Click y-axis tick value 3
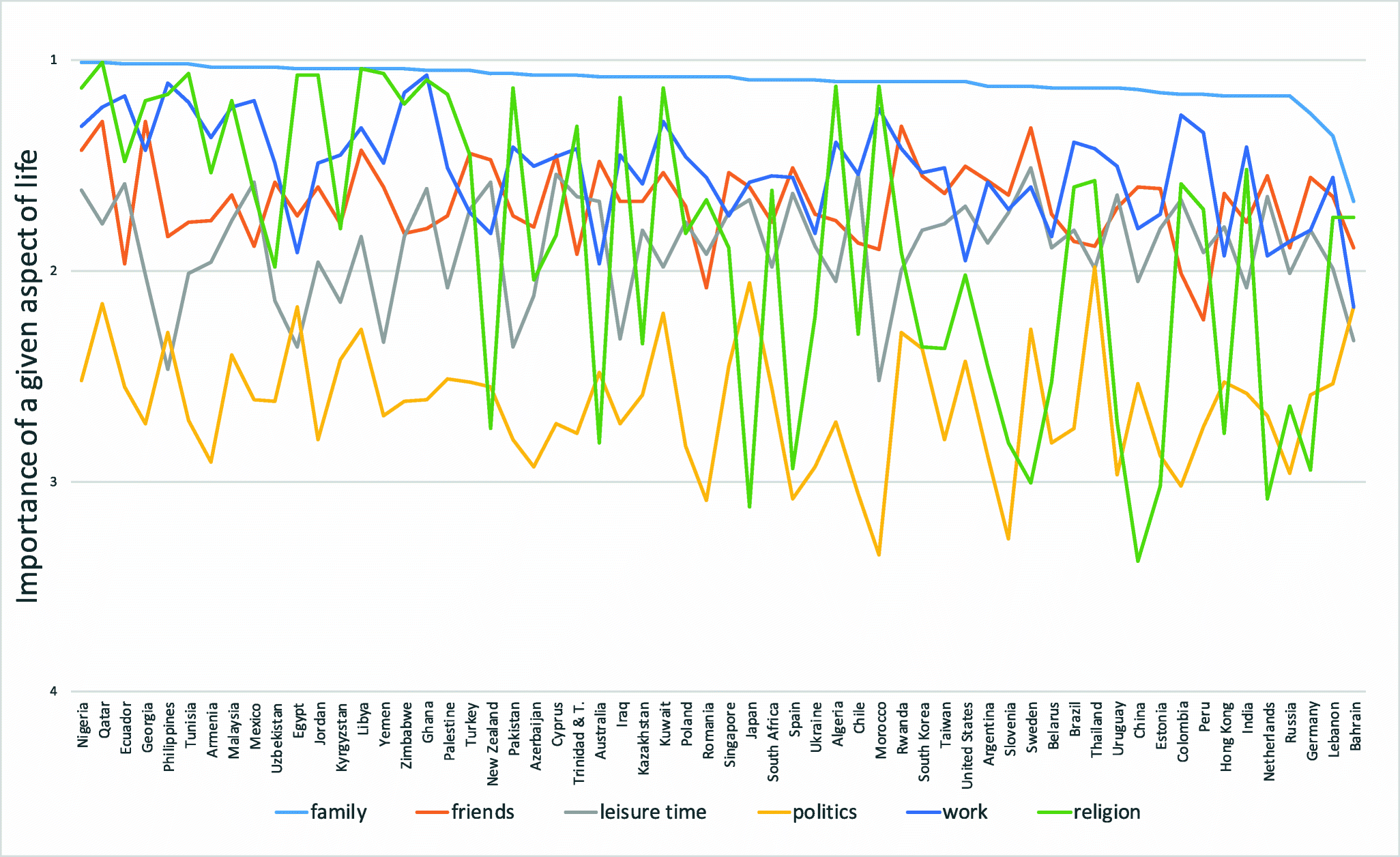 [x=54, y=482]
